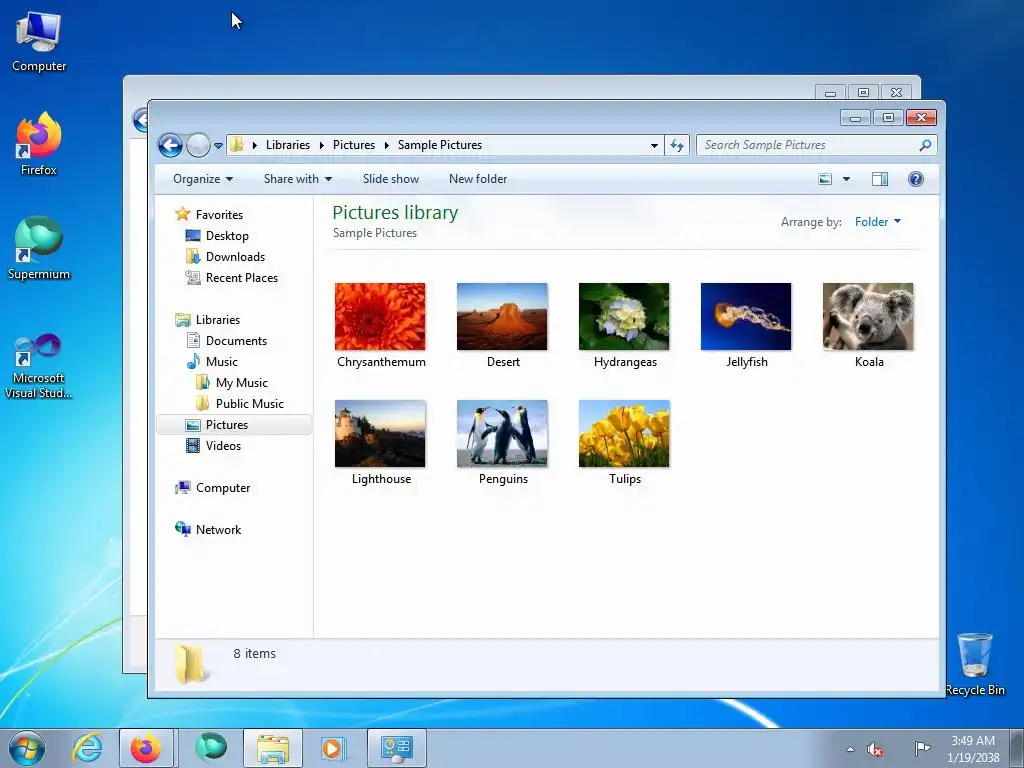The width and height of the screenshot is (1024, 768).
Task: Select the Supermium desktop shortcut
Action: (39, 248)
